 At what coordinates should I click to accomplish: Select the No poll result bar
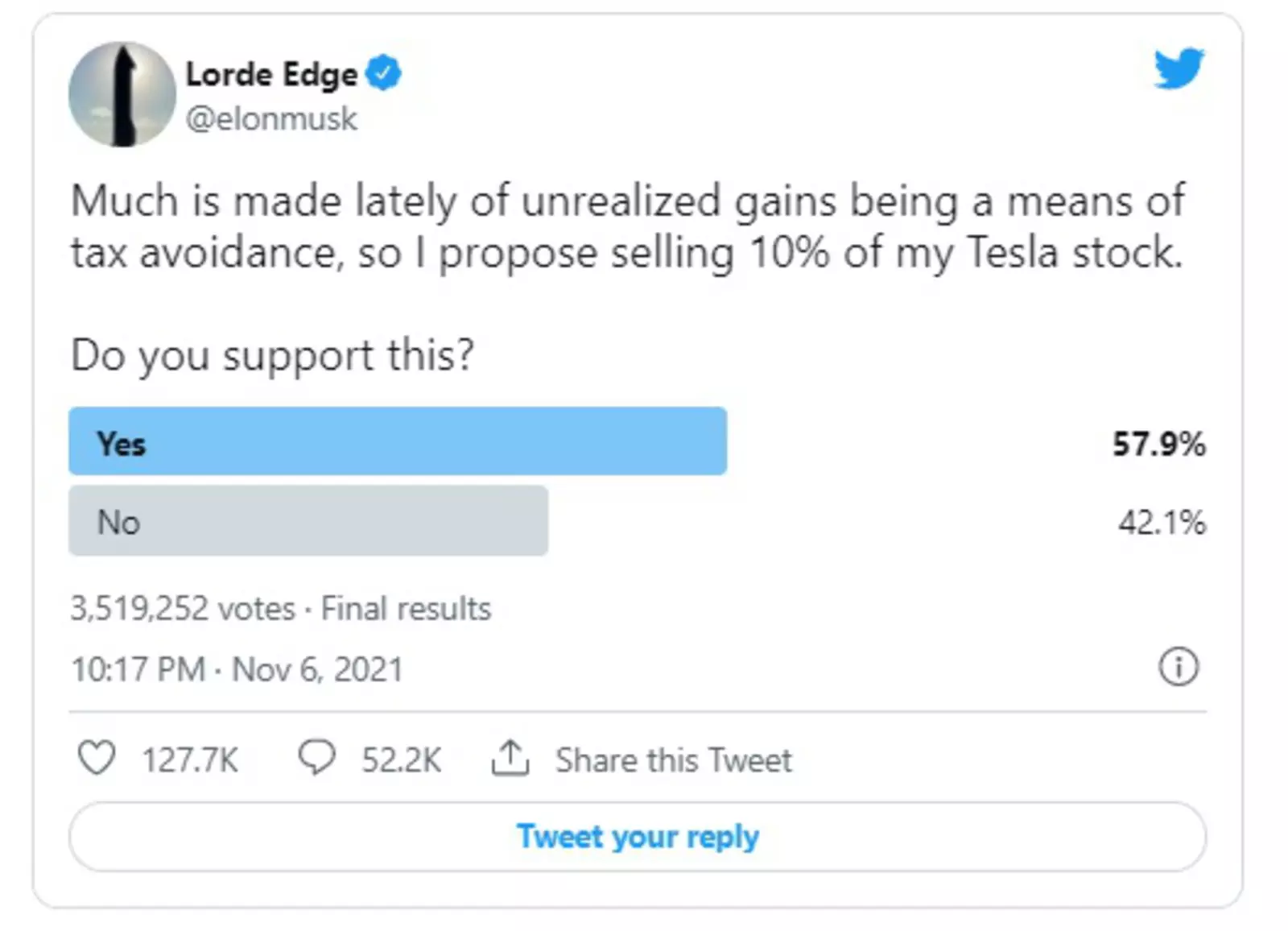click(x=308, y=521)
